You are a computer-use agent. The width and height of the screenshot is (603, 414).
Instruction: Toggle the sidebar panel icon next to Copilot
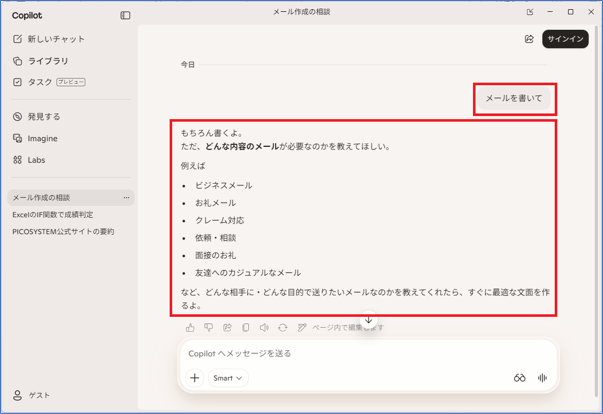point(125,15)
